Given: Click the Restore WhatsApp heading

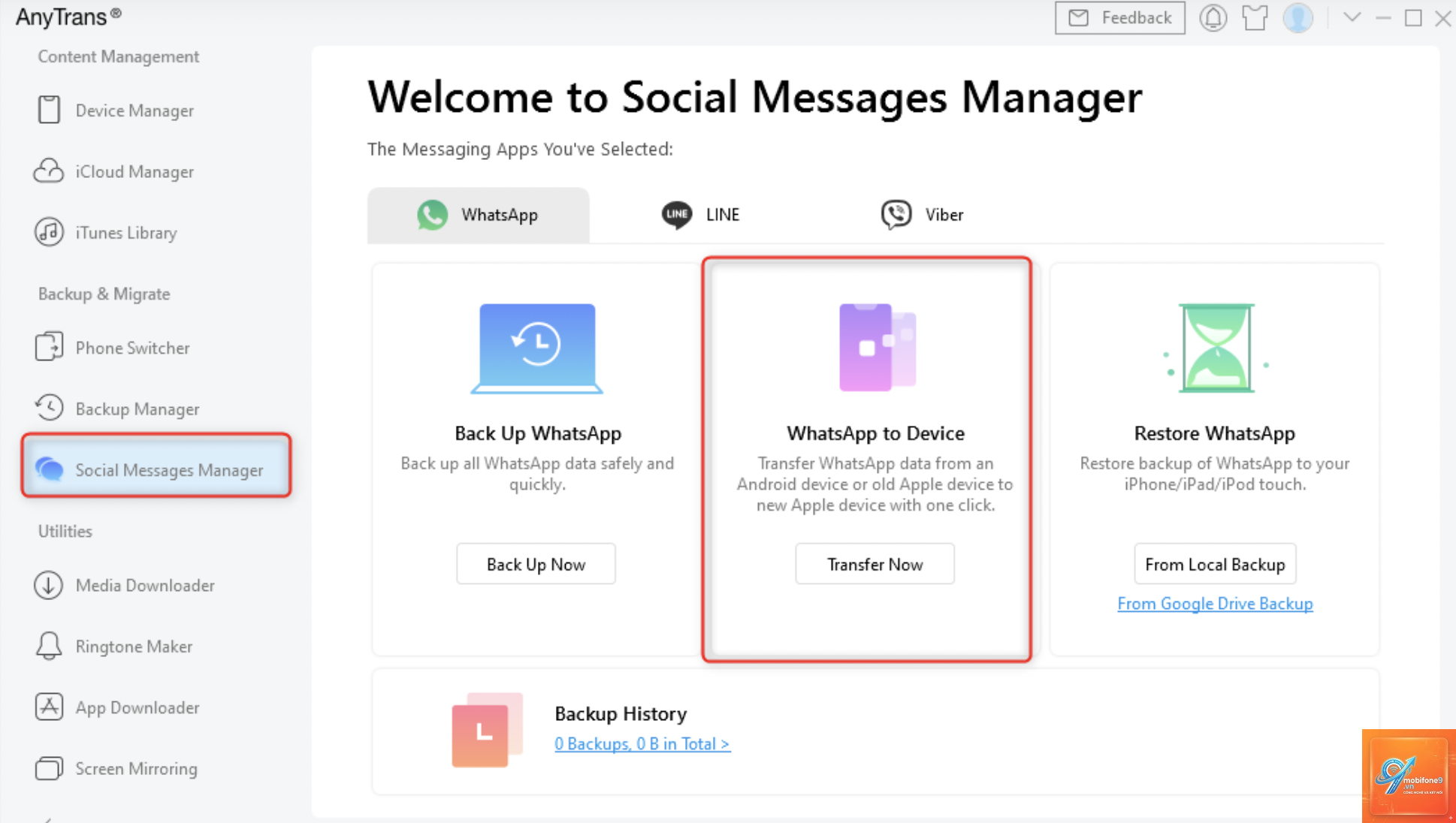Looking at the screenshot, I should [1215, 433].
